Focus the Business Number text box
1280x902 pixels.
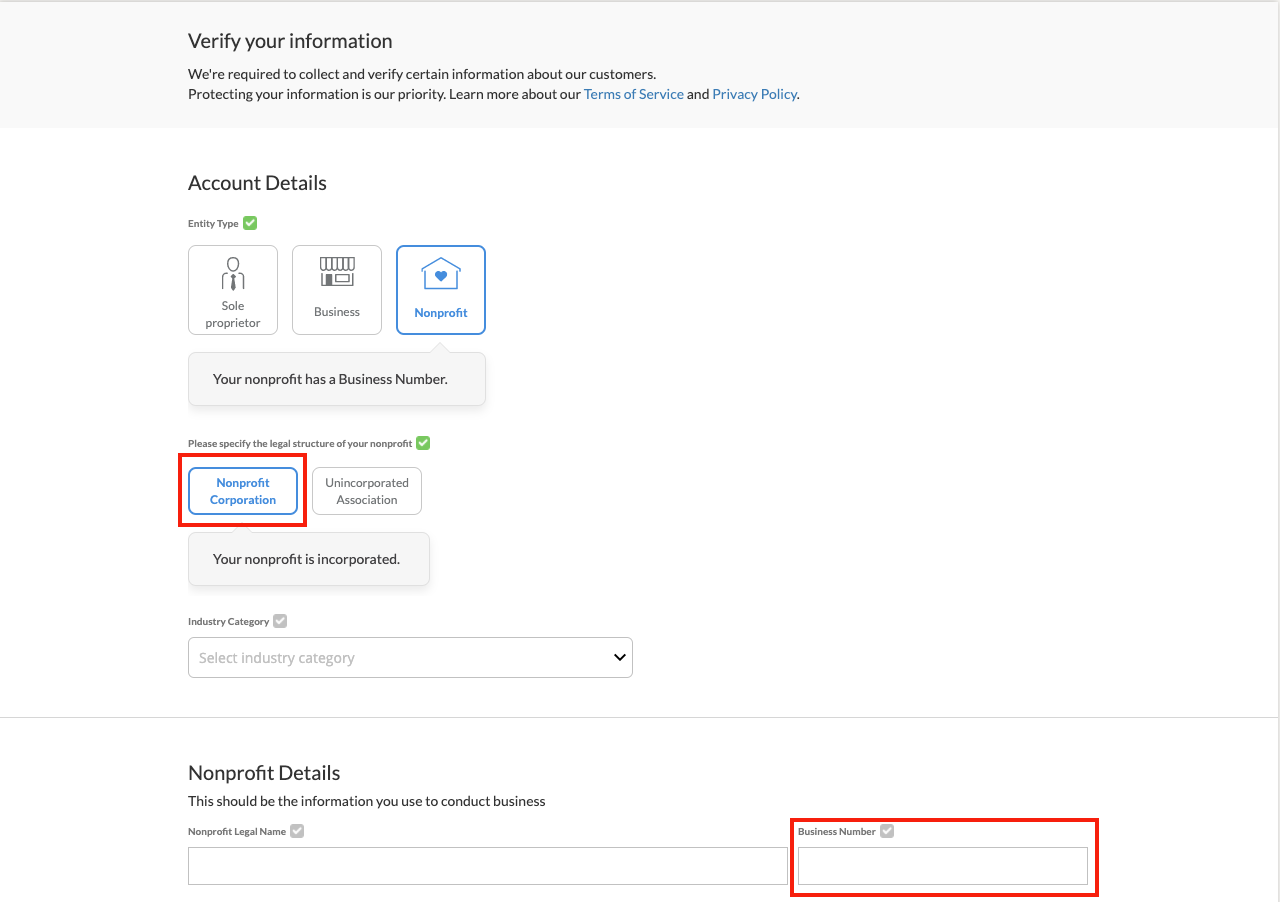[942, 866]
